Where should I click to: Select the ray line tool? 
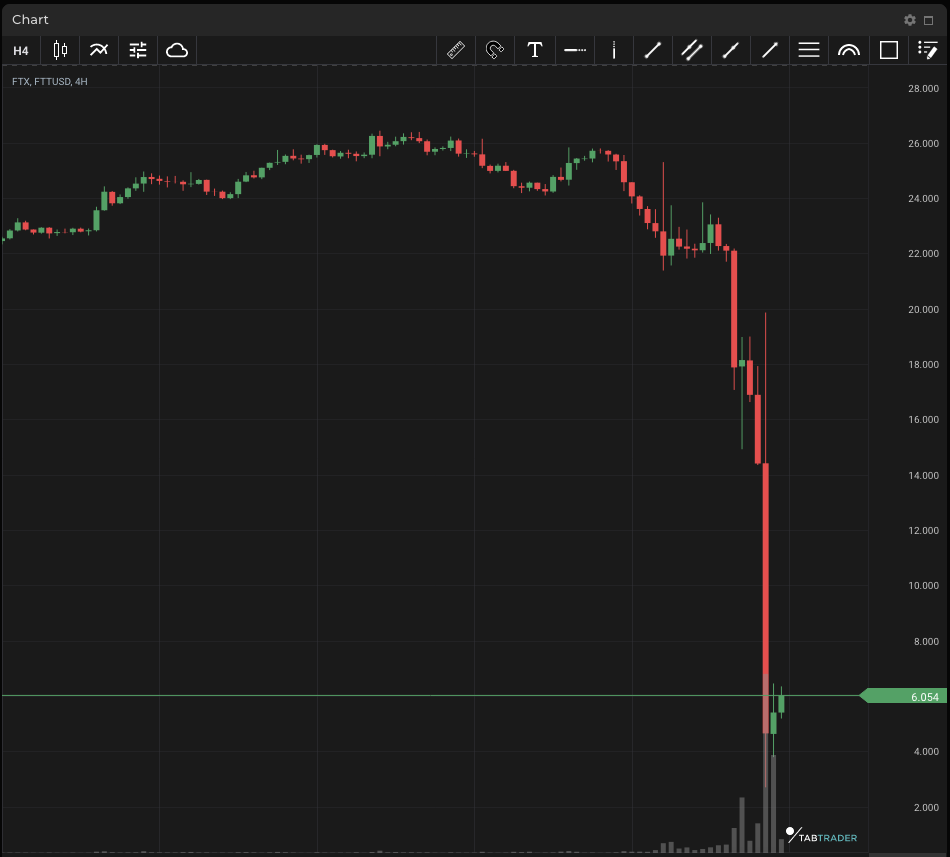pyautogui.click(x=769, y=50)
